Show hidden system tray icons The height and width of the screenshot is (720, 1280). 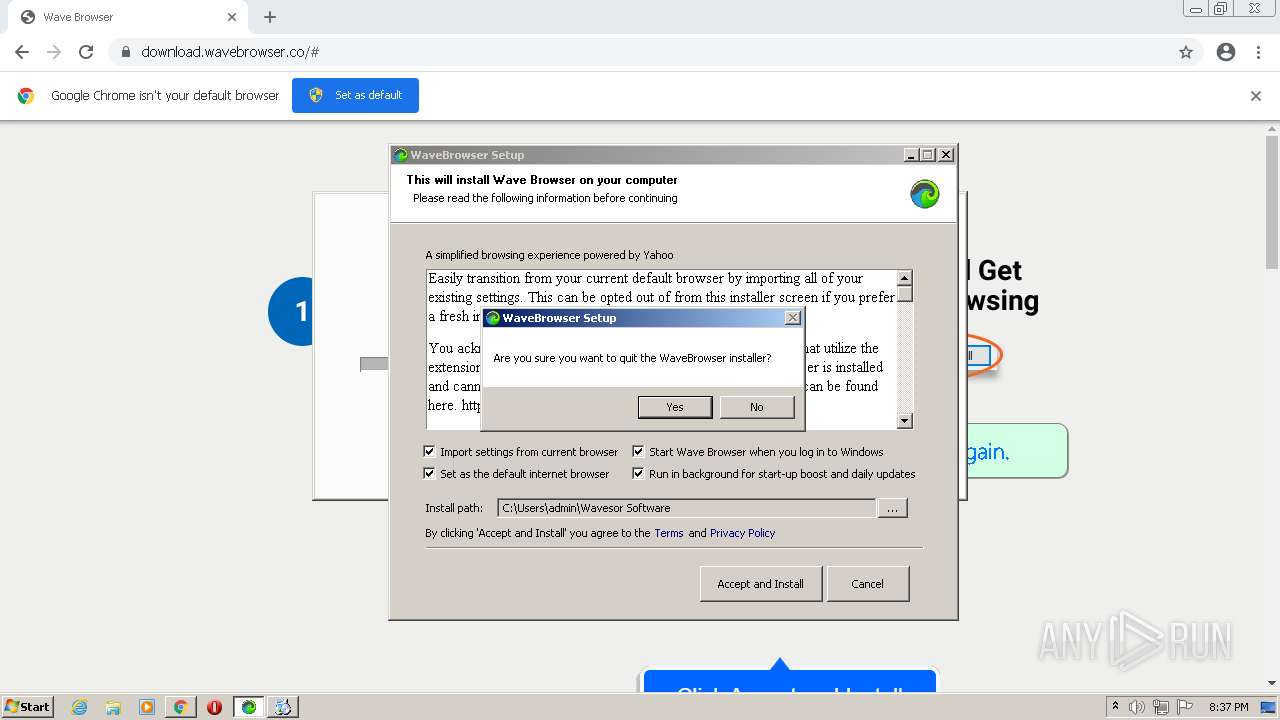point(1115,707)
